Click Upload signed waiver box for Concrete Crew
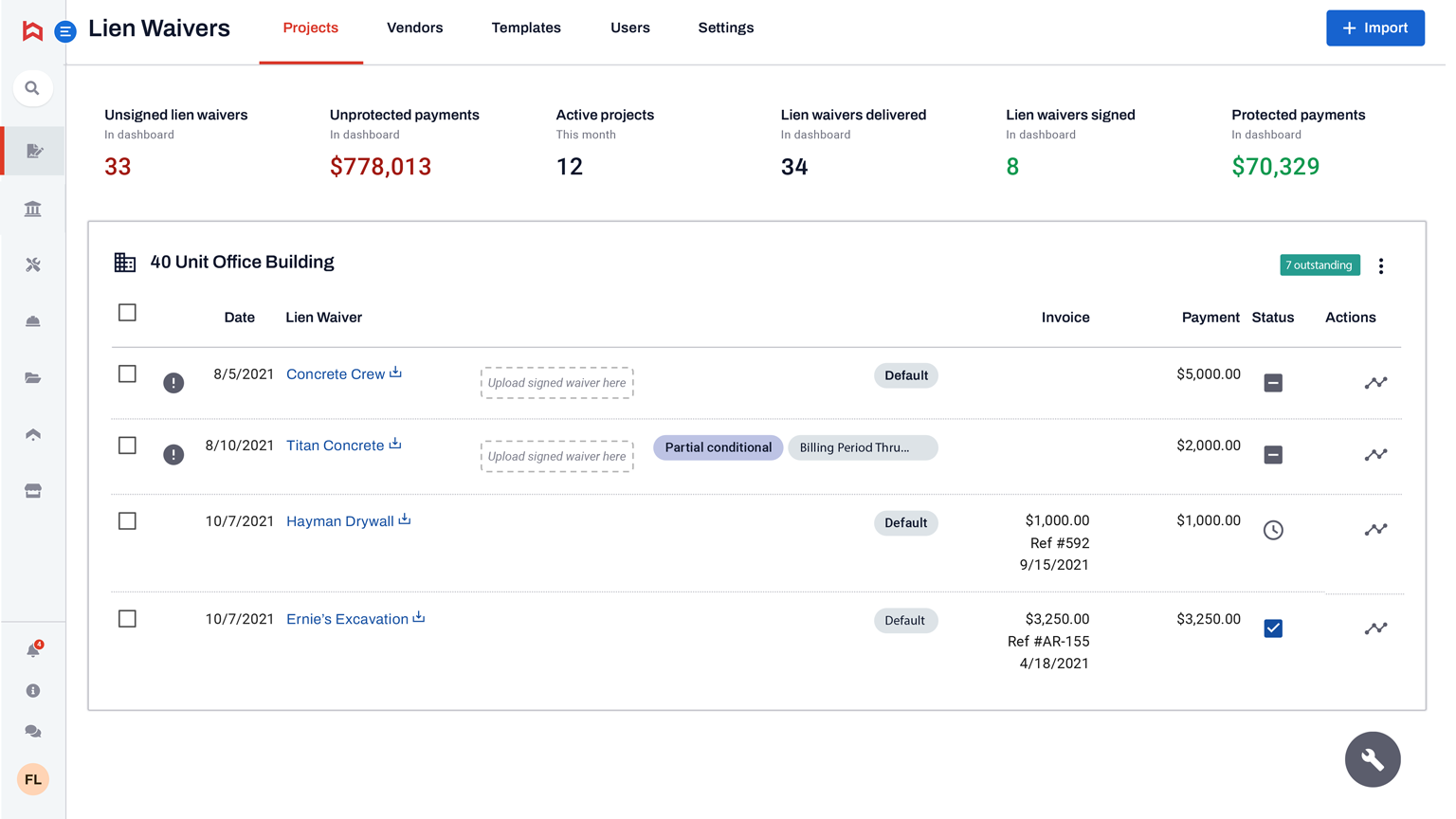 (x=556, y=383)
